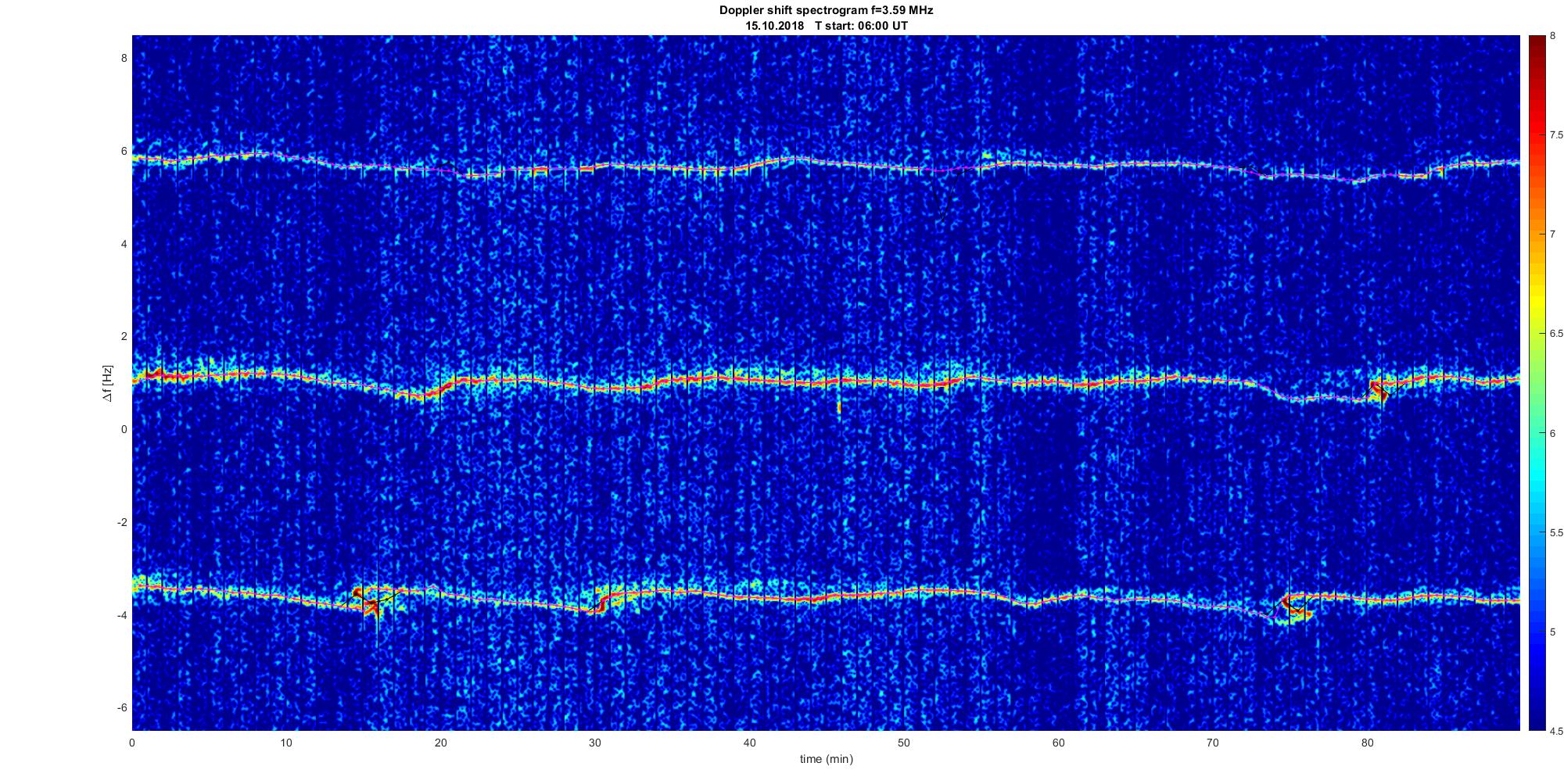The image size is (1564, 784).
Task: Click the red hotspot on the middle trace near minute 81
Action: (x=1379, y=390)
